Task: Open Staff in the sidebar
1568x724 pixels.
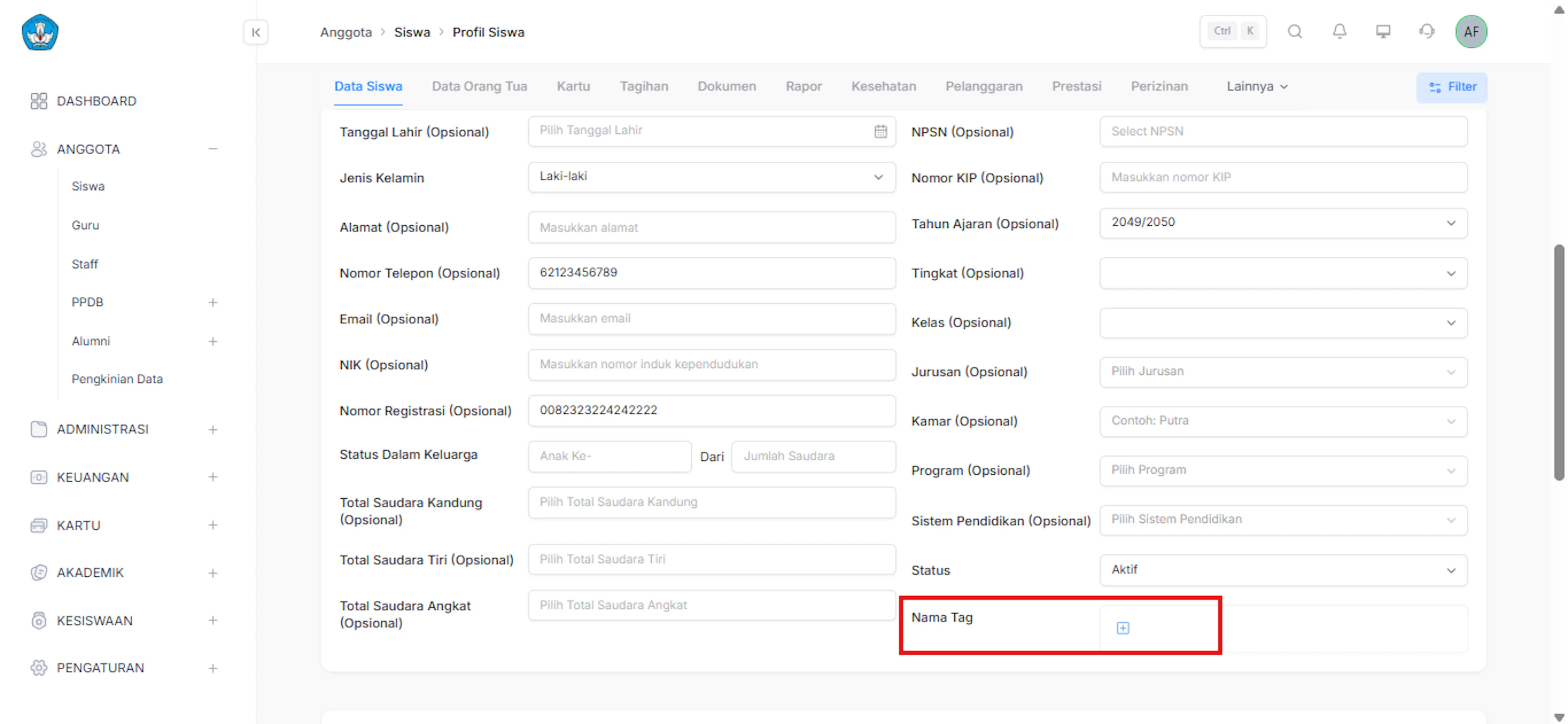Action: tap(85, 264)
